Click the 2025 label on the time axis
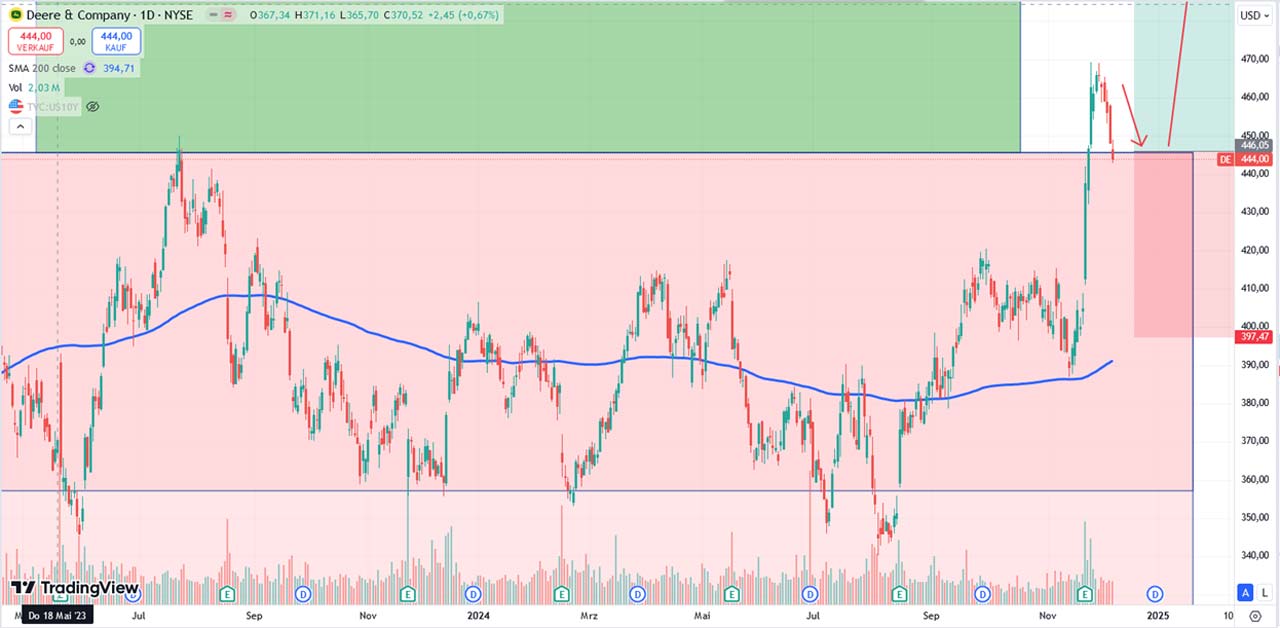Viewport: 1280px width, 628px height. coord(1157,616)
